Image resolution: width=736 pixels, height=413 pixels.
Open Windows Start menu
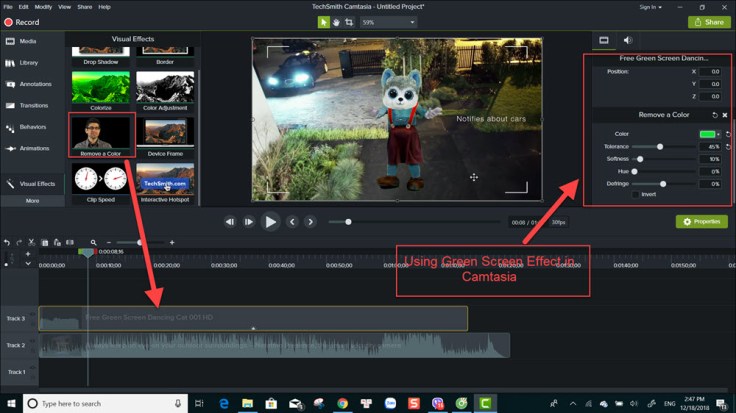tap(11, 404)
